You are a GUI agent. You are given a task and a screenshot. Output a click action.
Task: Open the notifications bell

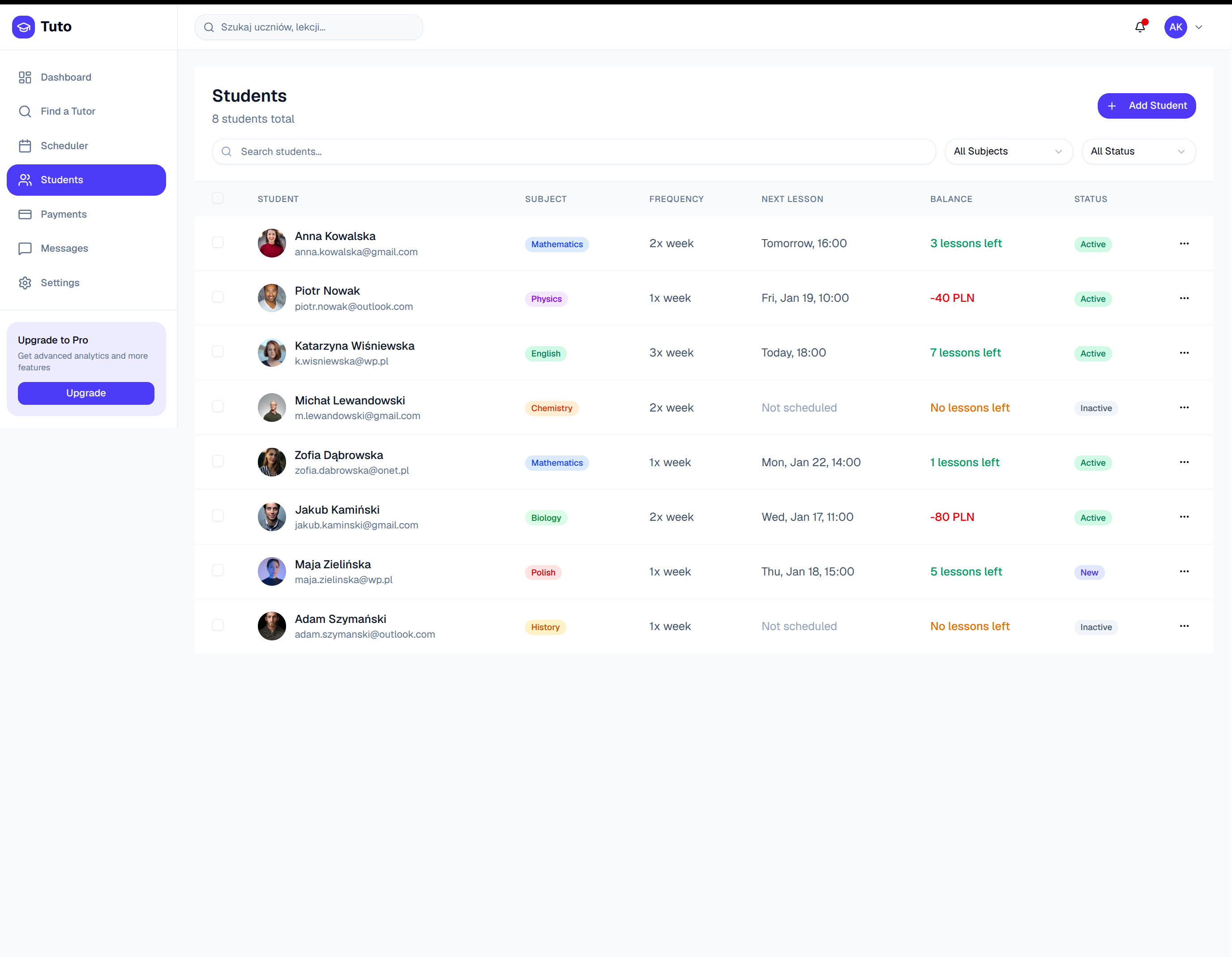click(x=1140, y=26)
